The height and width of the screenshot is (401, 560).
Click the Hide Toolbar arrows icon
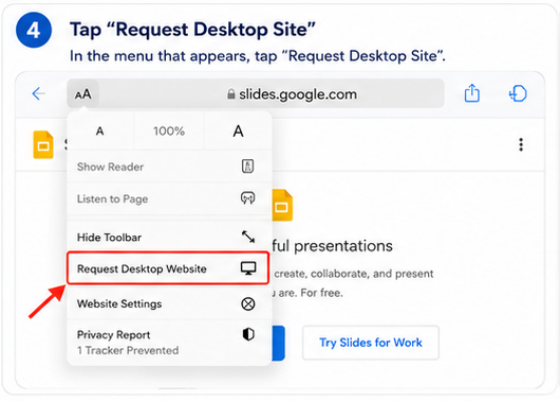pyautogui.click(x=248, y=236)
